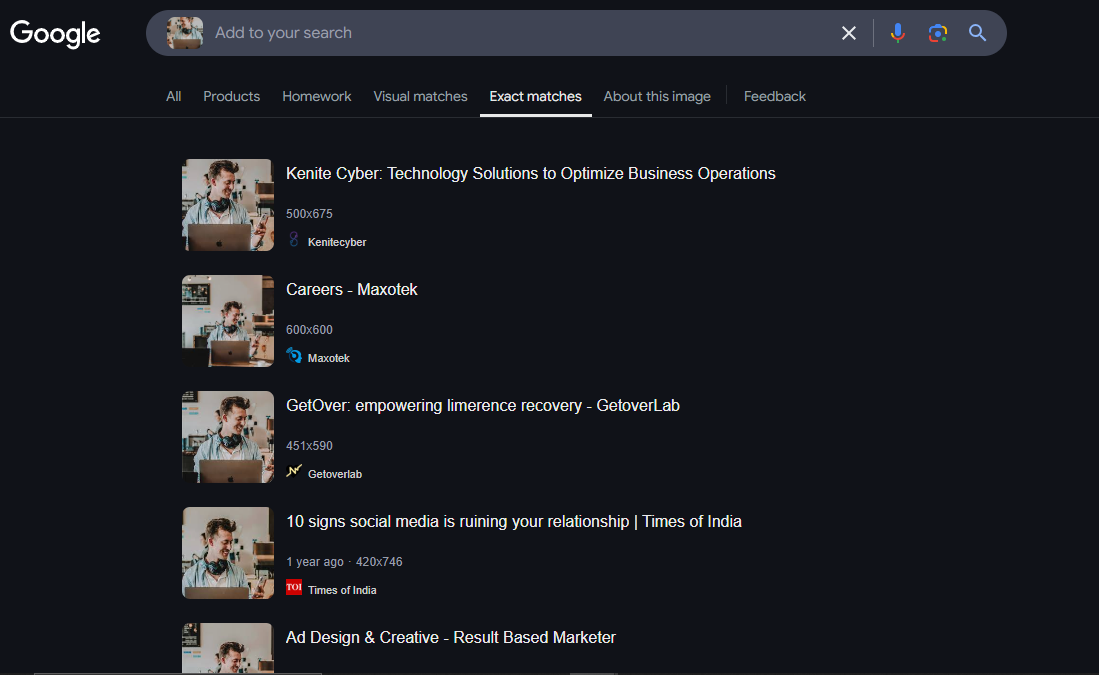The width and height of the screenshot is (1099, 675).
Task: Switch to the Homework tab
Action: tap(317, 96)
